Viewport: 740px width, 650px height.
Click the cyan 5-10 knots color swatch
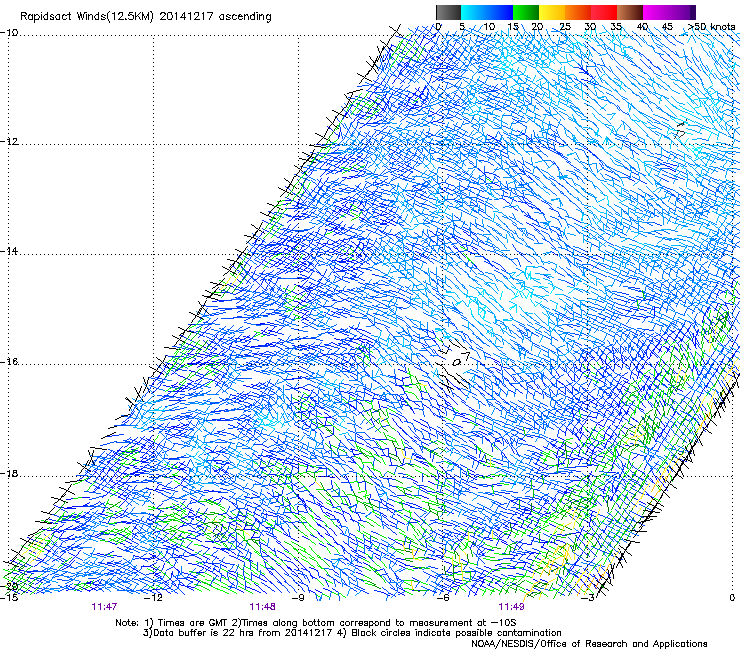tap(474, 12)
